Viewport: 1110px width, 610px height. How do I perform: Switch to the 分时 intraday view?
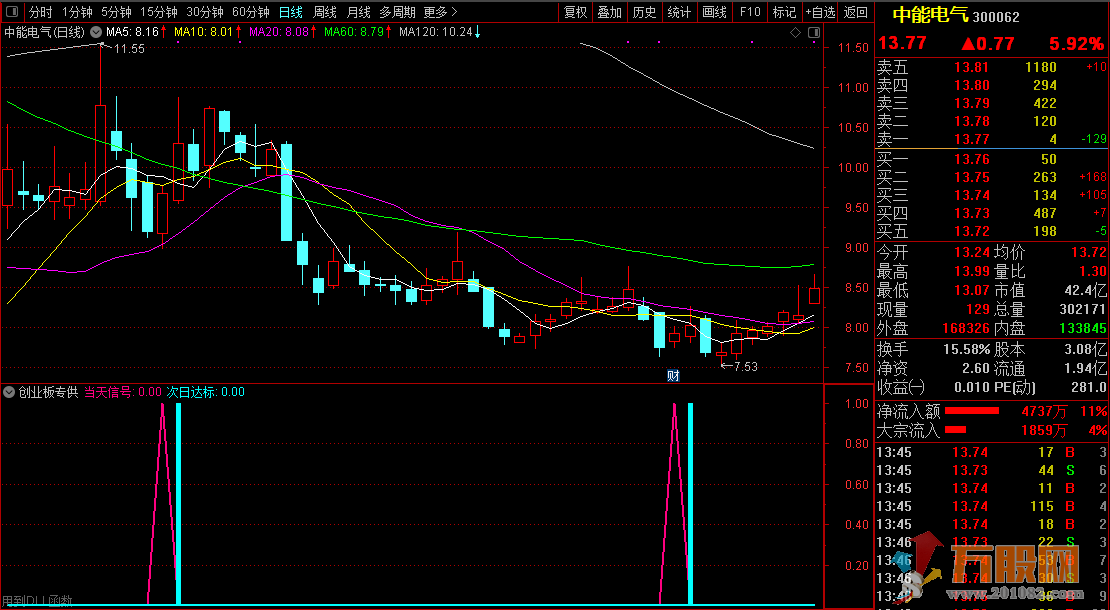click(x=40, y=12)
